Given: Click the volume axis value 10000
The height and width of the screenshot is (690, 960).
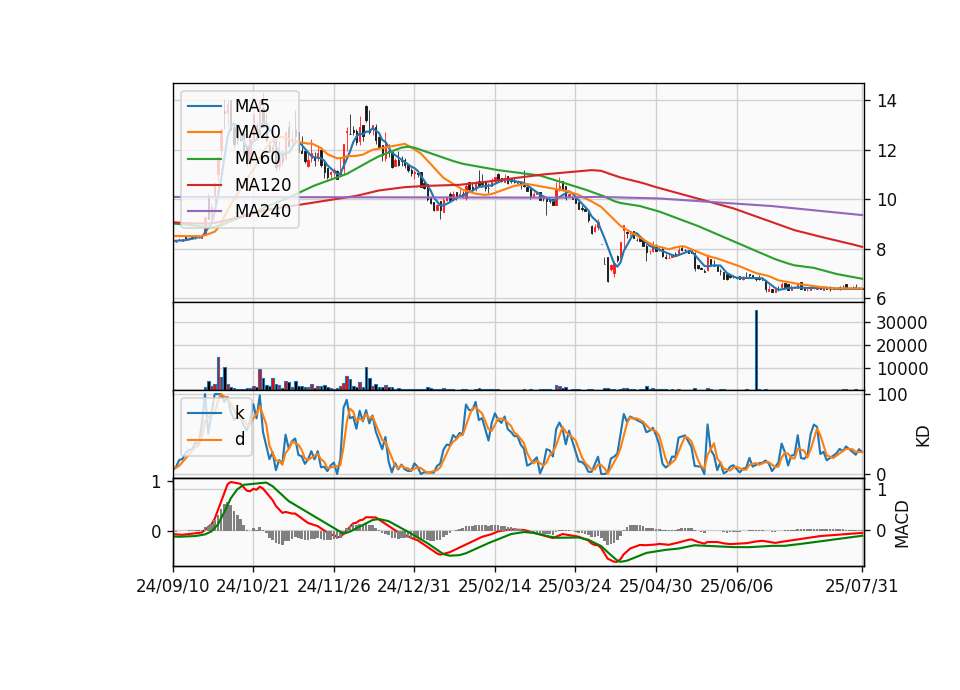Looking at the screenshot, I should click(902, 369).
